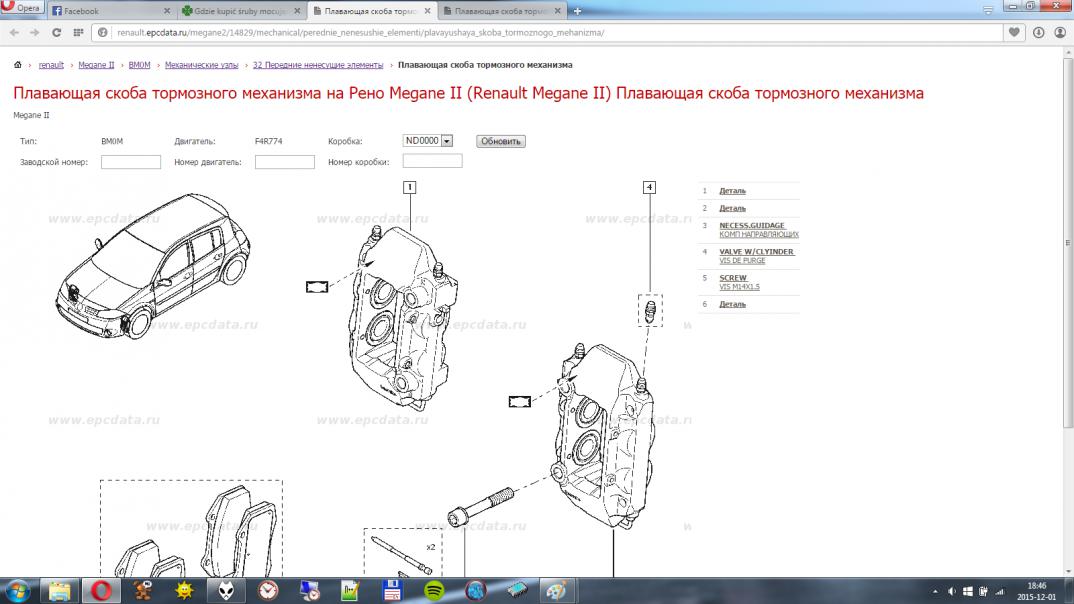The height and width of the screenshot is (604, 1074).
Task: Click the site info globe icon
Action: click(x=103, y=32)
